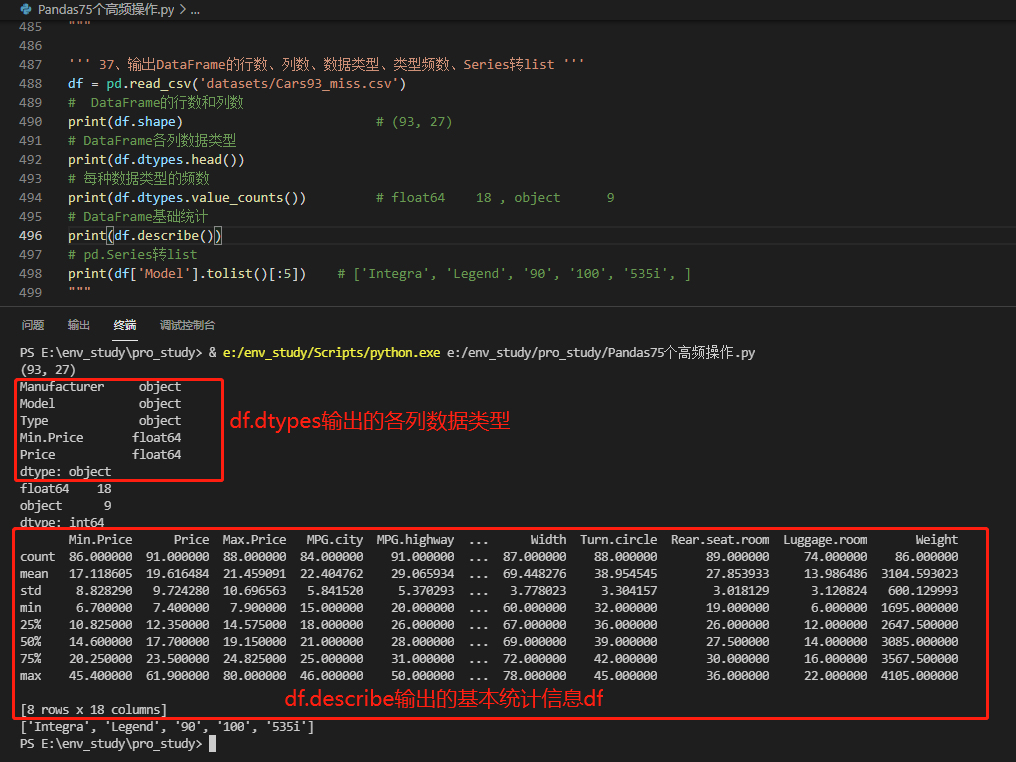Click print(df.dtypes.head()) on line 492
The image size is (1016, 762).
(x=156, y=160)
